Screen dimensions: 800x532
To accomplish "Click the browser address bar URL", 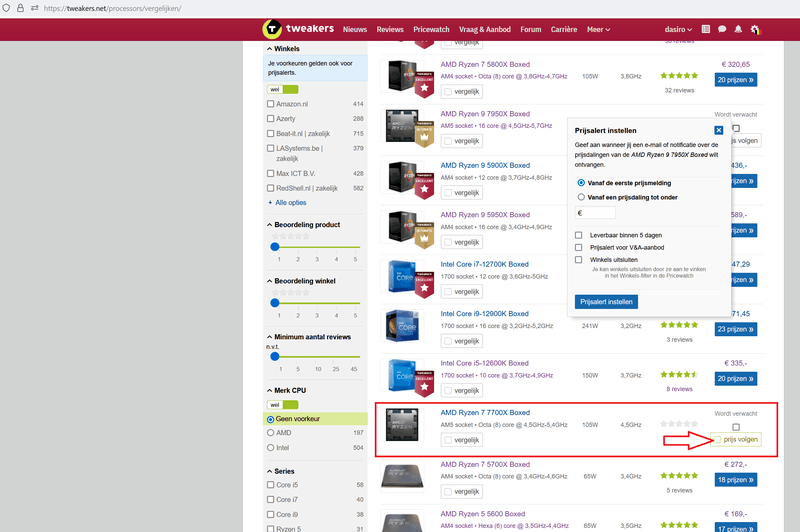I will 112,8.
